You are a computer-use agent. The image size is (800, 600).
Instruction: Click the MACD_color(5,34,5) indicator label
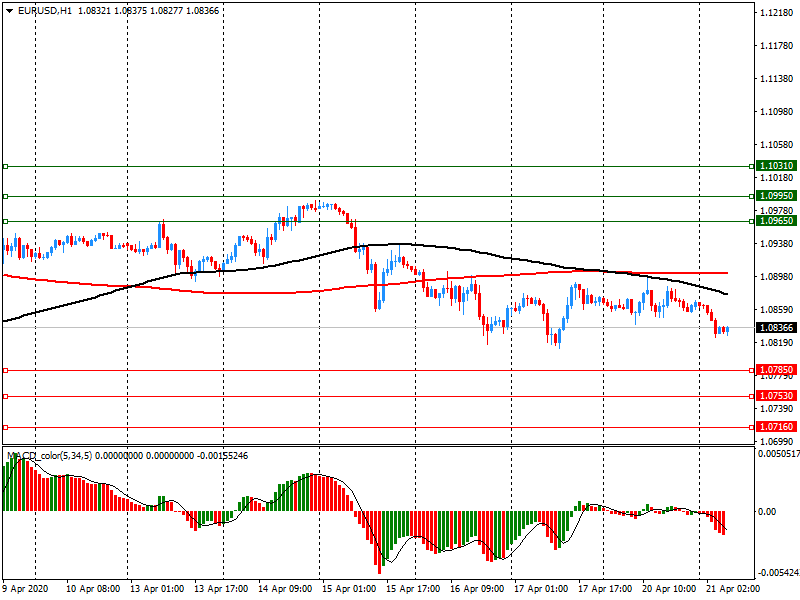click(50, 456)
